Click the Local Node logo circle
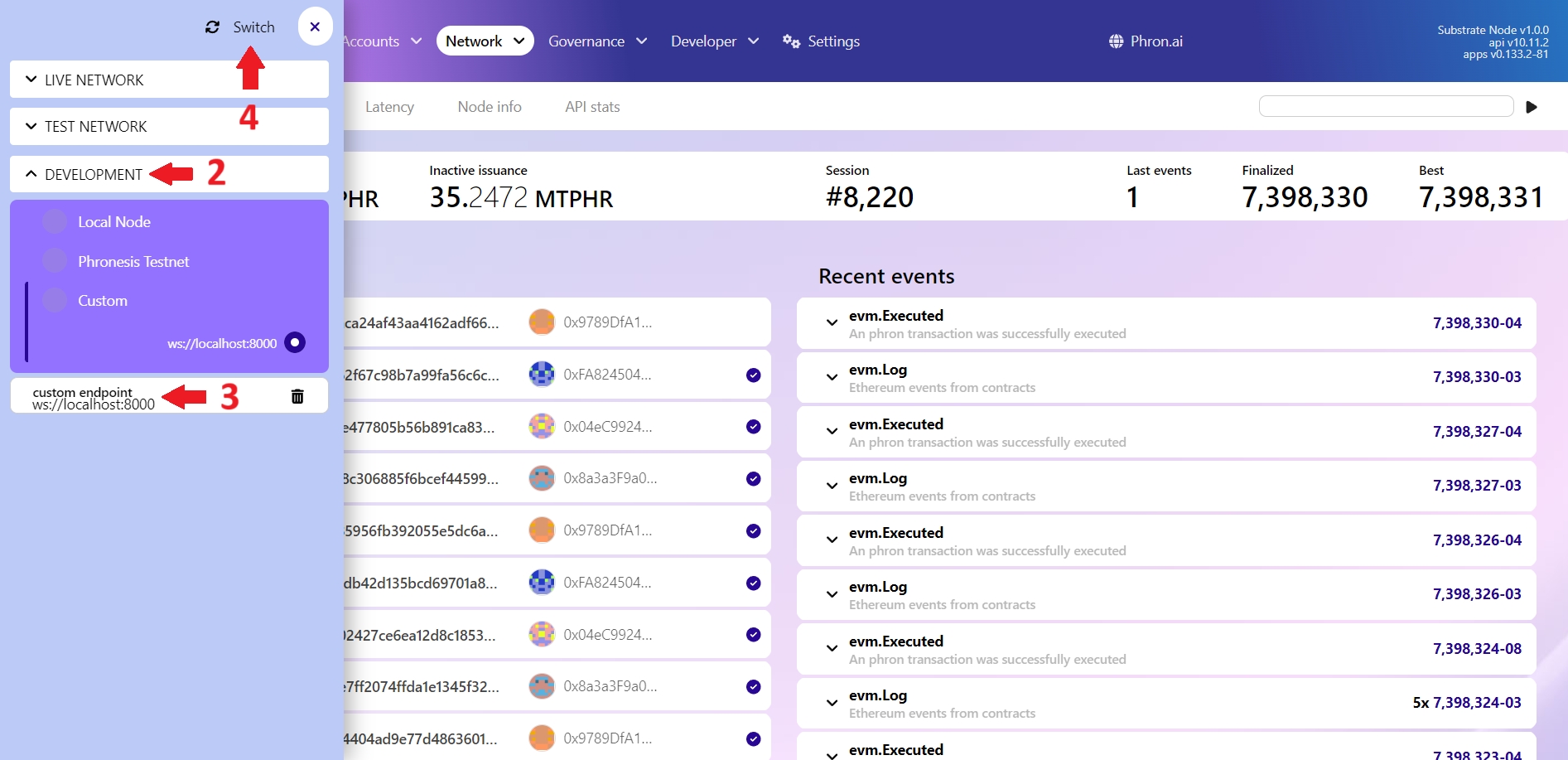 click(55, 222)
